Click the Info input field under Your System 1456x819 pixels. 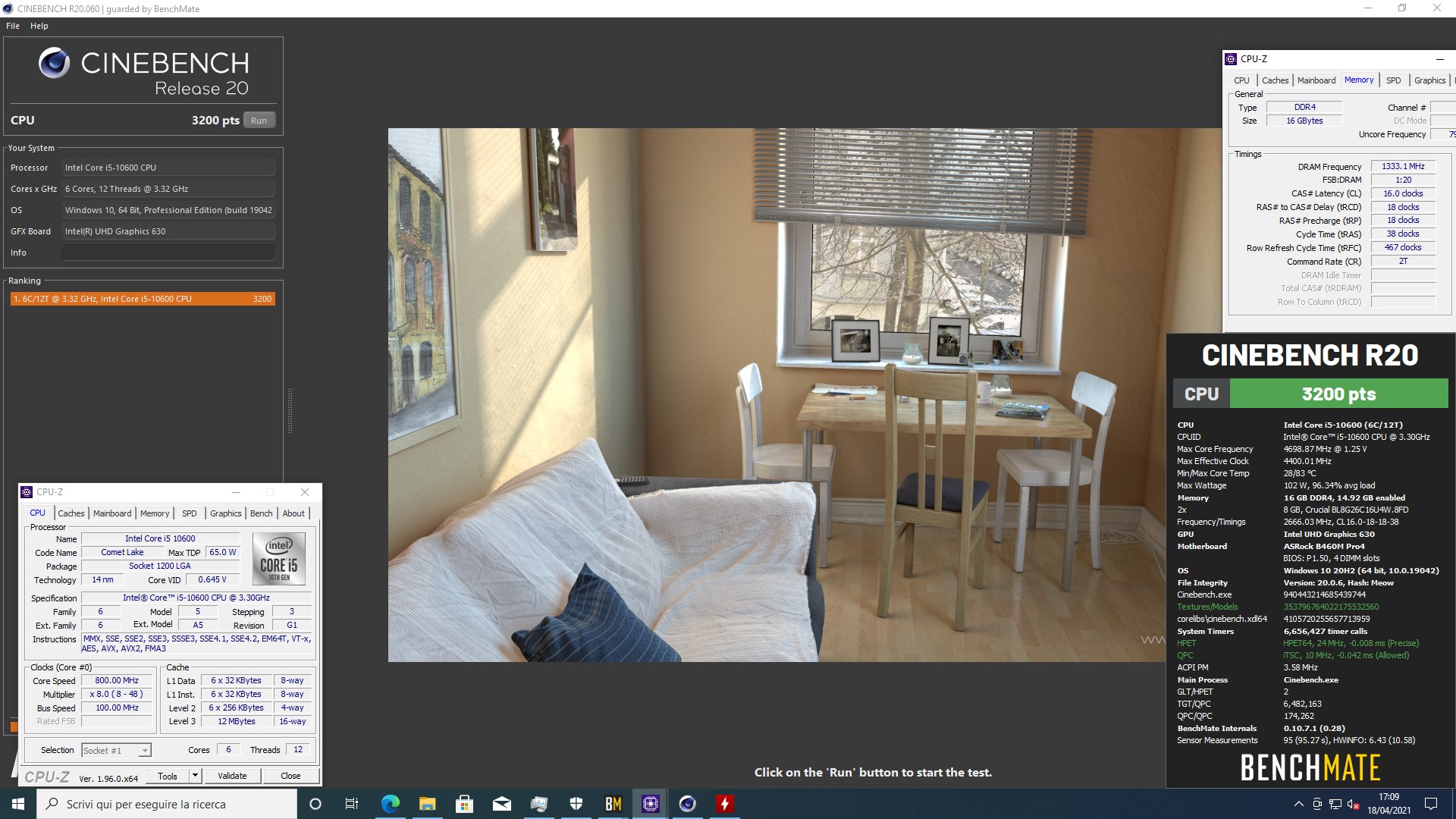coord(168,253)
